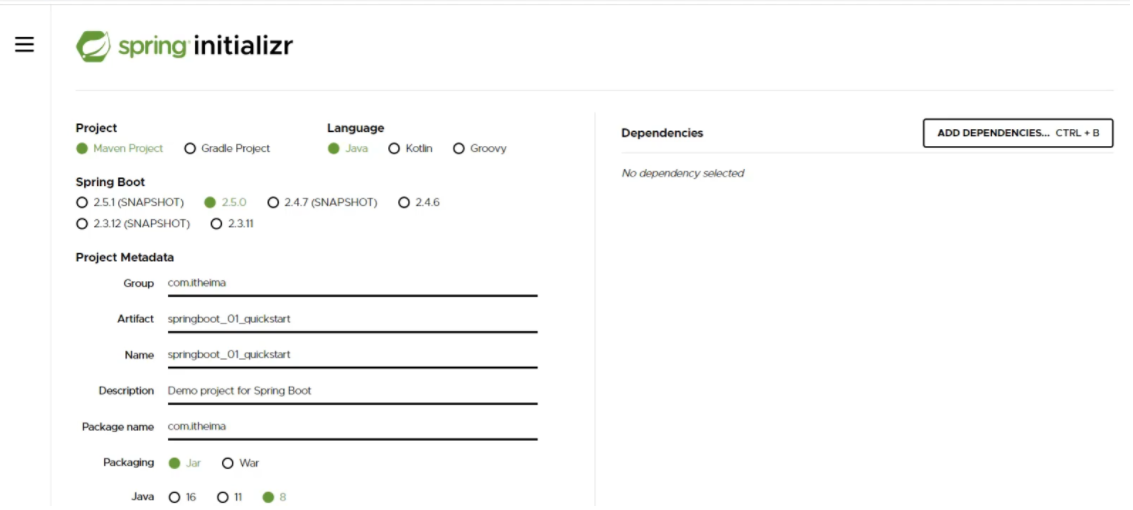The width and height of the screenshot is (1133, 510).
Task: Focus the Package name field
Action: 350,427
